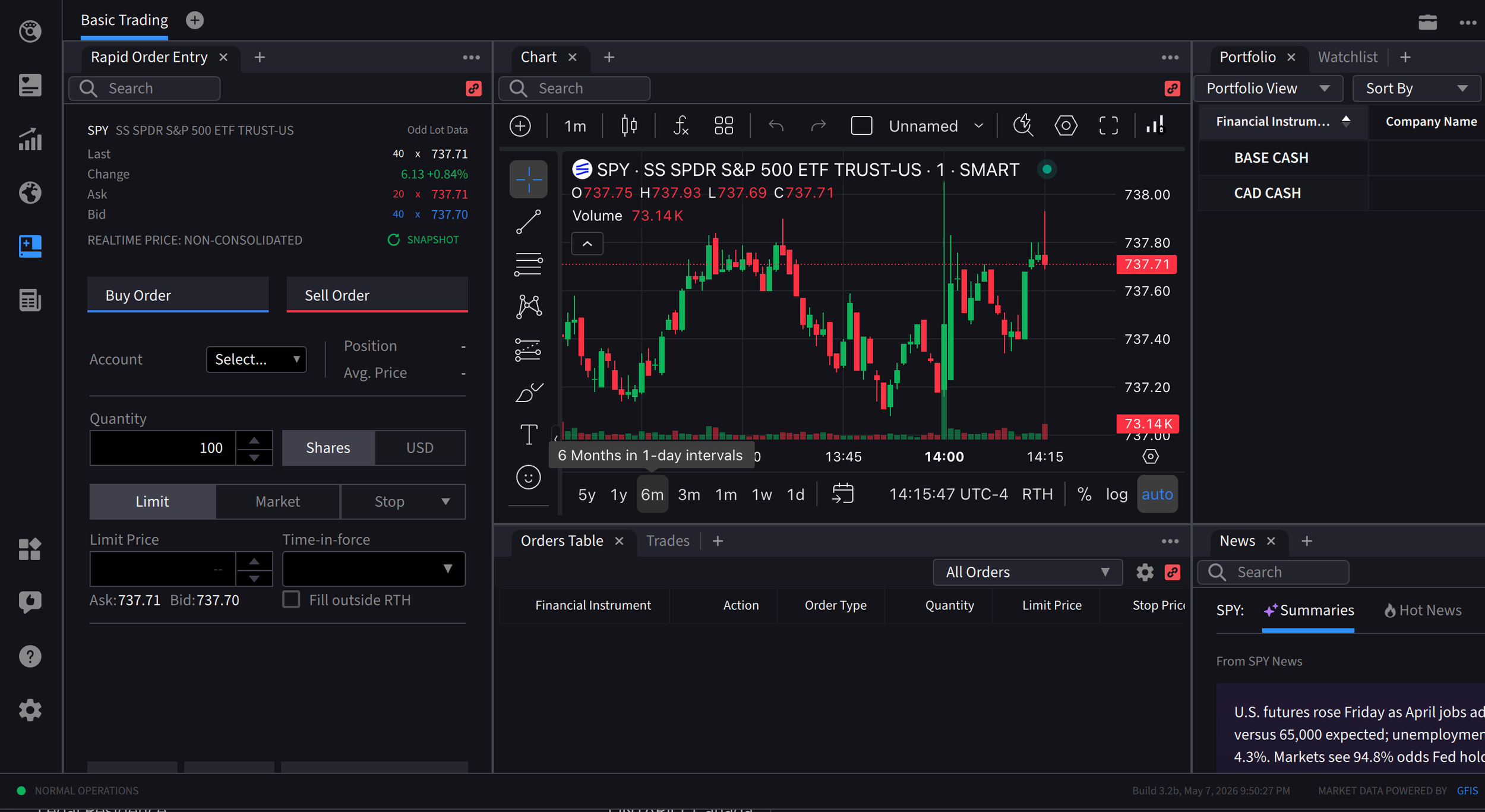Switch quantity unit to Shares

328,448
